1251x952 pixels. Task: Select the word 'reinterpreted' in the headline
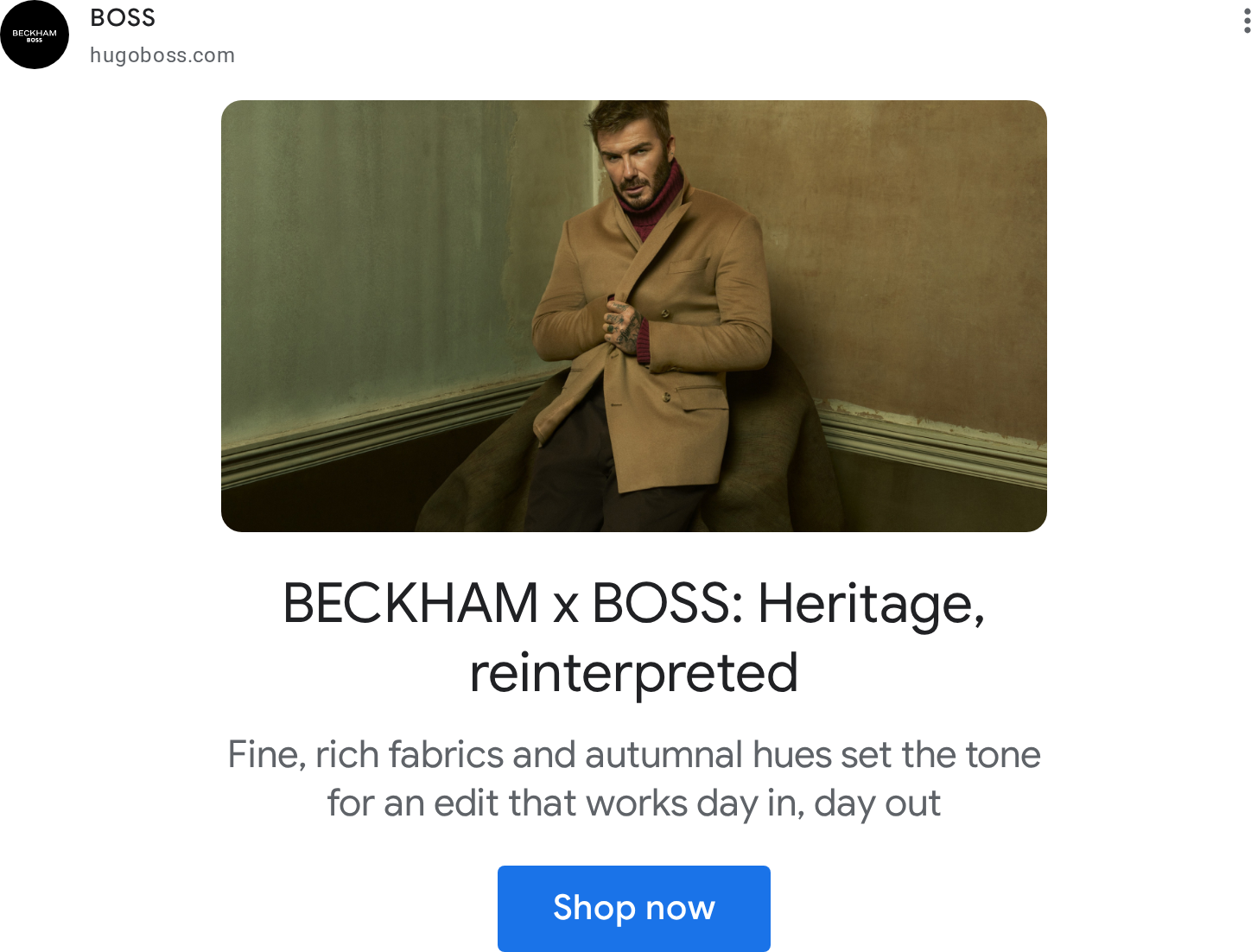coord(633,673)
